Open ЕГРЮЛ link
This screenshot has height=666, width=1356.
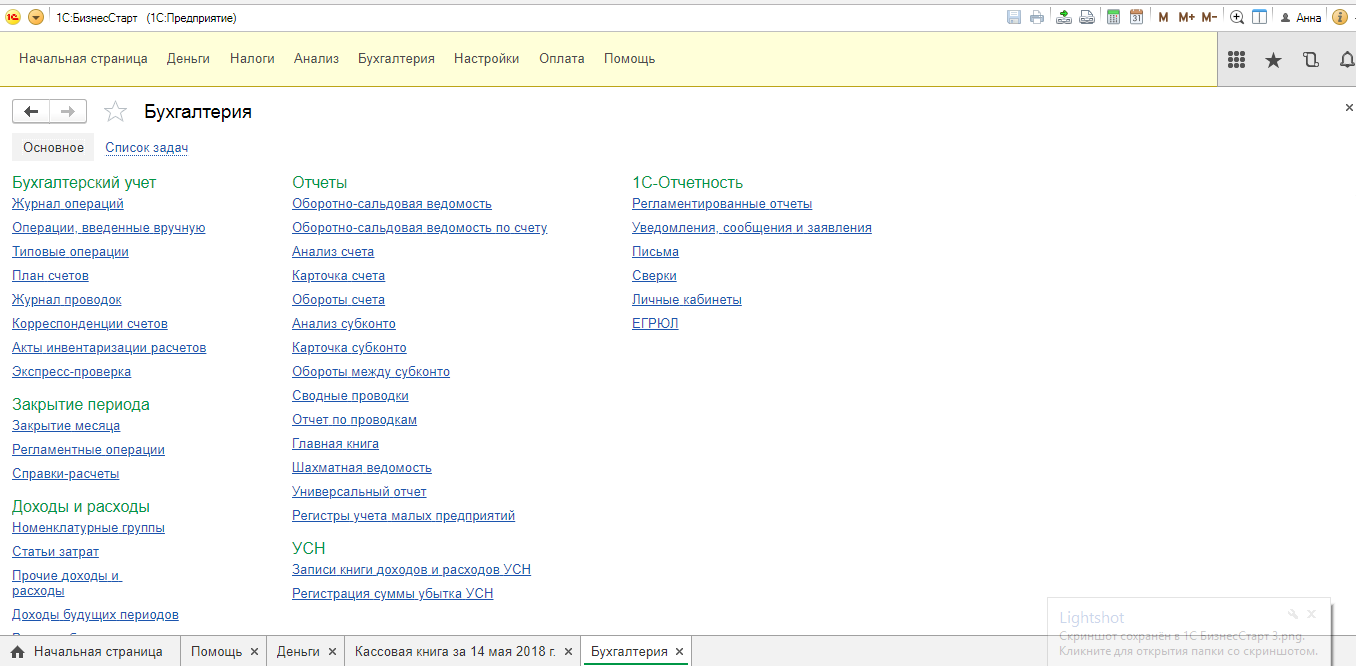tap(655, 323)
